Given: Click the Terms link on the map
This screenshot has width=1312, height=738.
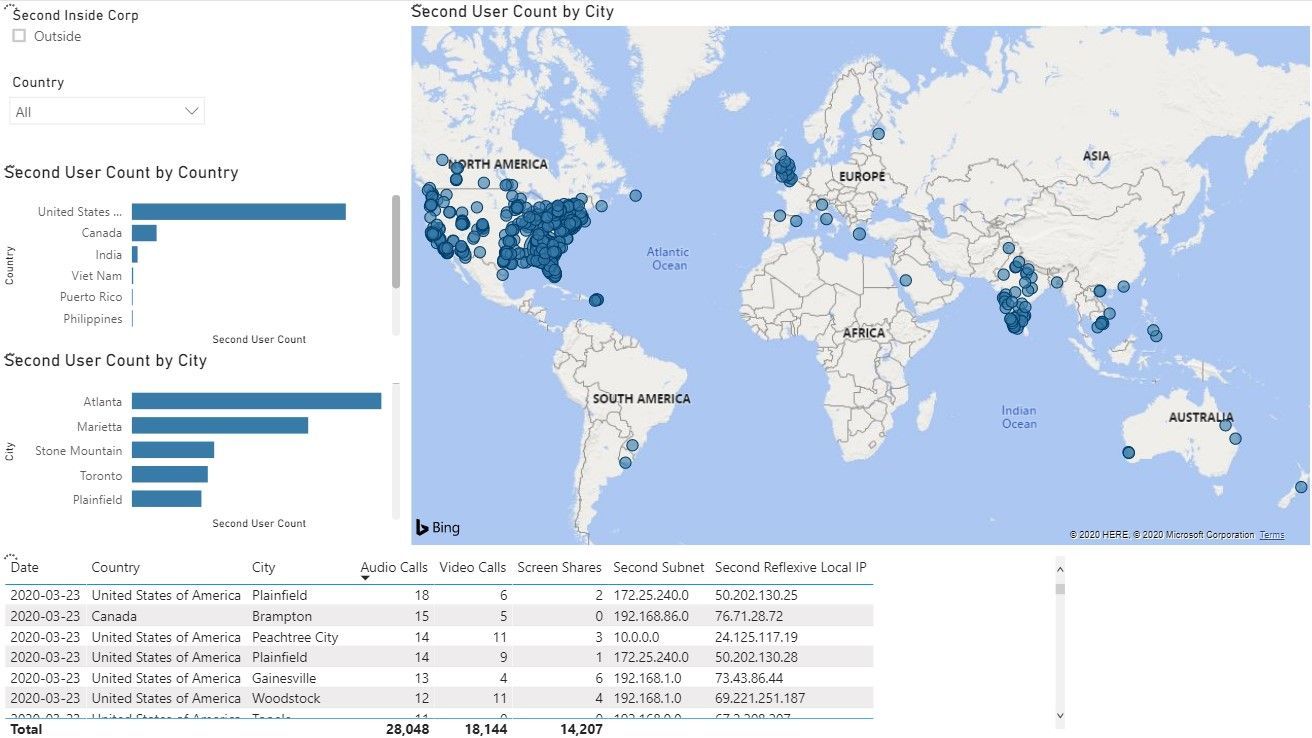Looking at the screenshot, I should 1271,534.
